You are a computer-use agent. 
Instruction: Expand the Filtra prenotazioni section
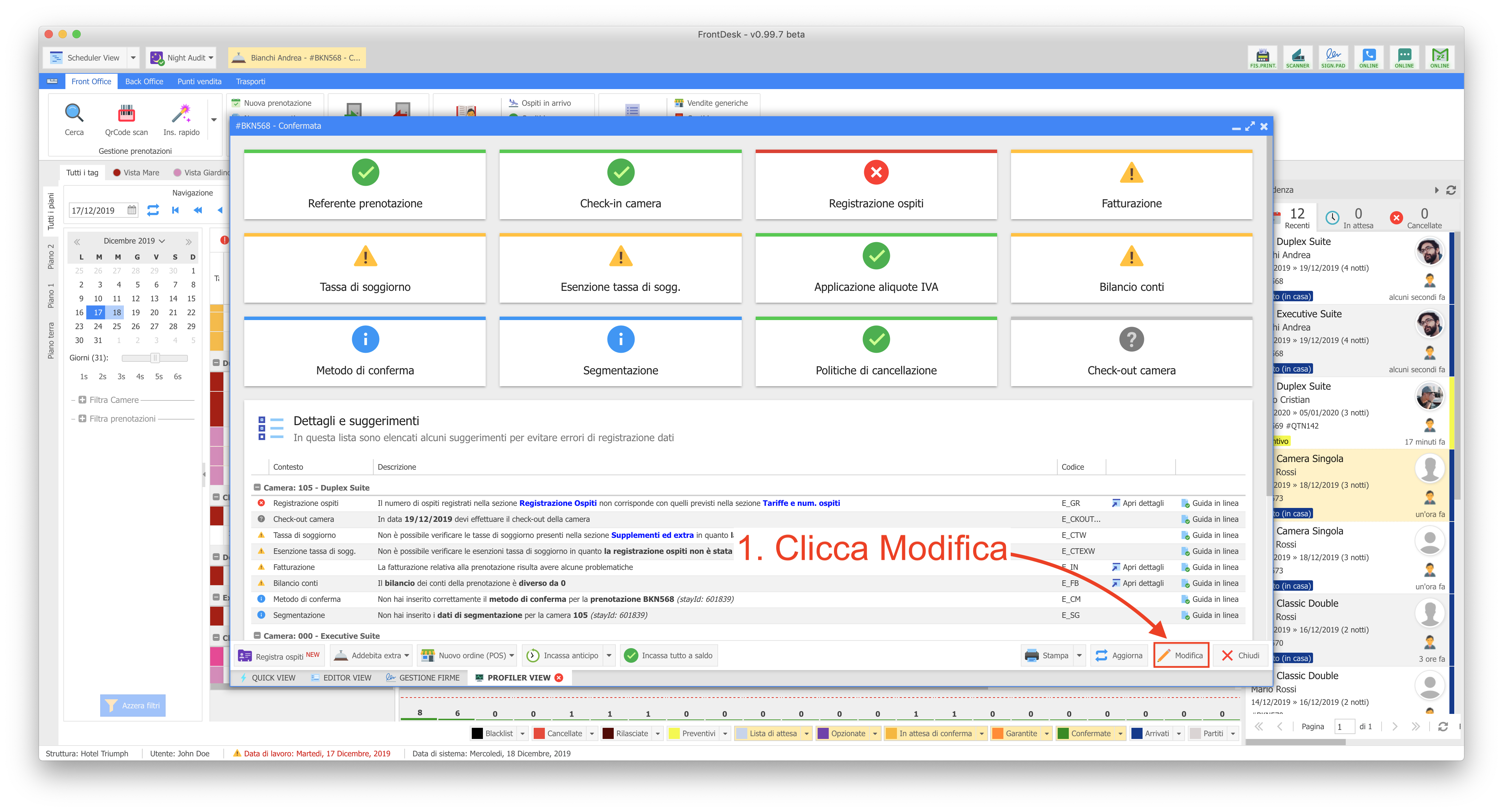coord(82,419)
